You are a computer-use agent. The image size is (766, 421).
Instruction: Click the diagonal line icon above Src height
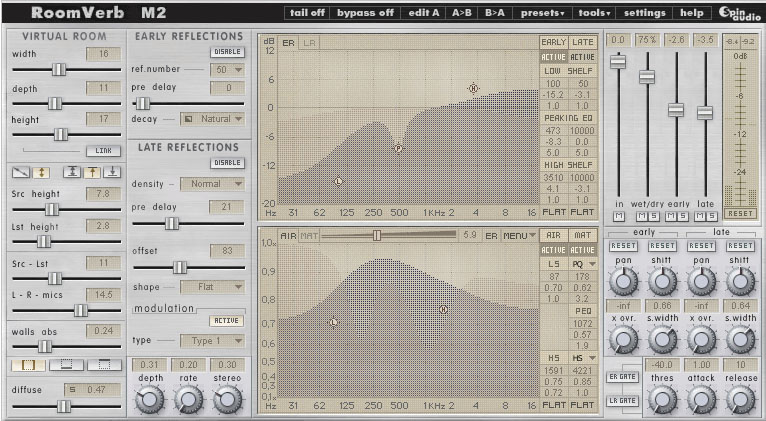coord(21,172)
